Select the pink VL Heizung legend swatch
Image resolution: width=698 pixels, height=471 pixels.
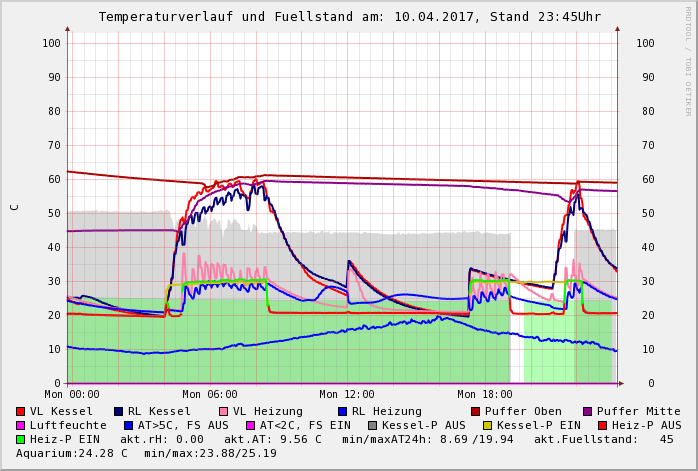(223, 412)
